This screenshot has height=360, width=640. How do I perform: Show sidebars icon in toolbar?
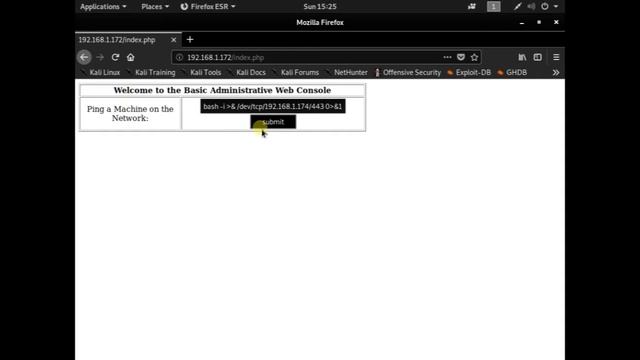coord(538,57)
